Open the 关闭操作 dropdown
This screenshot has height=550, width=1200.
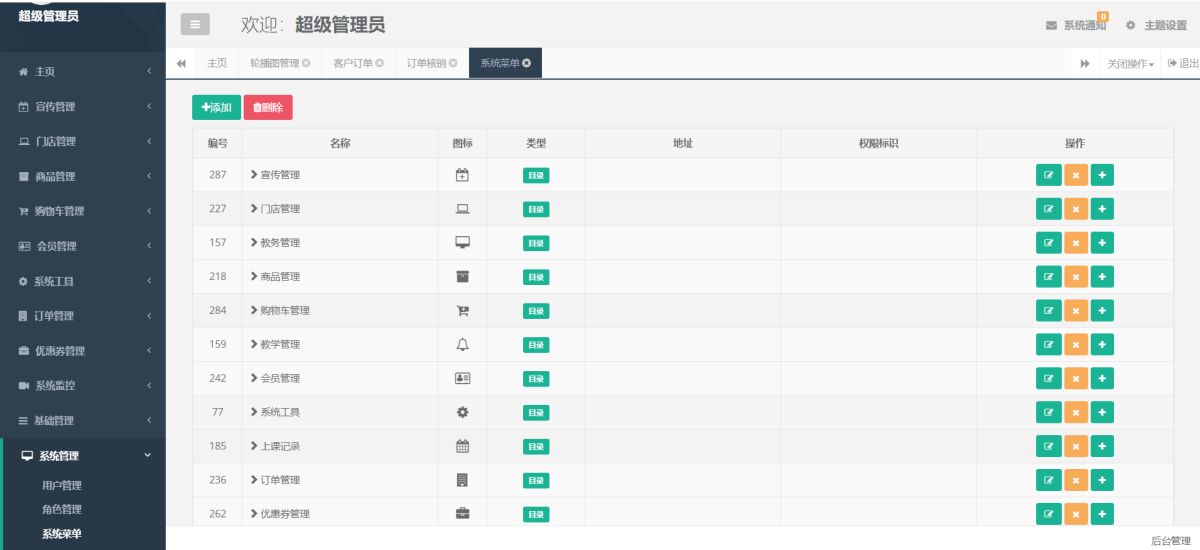(x=1130, y=63)
